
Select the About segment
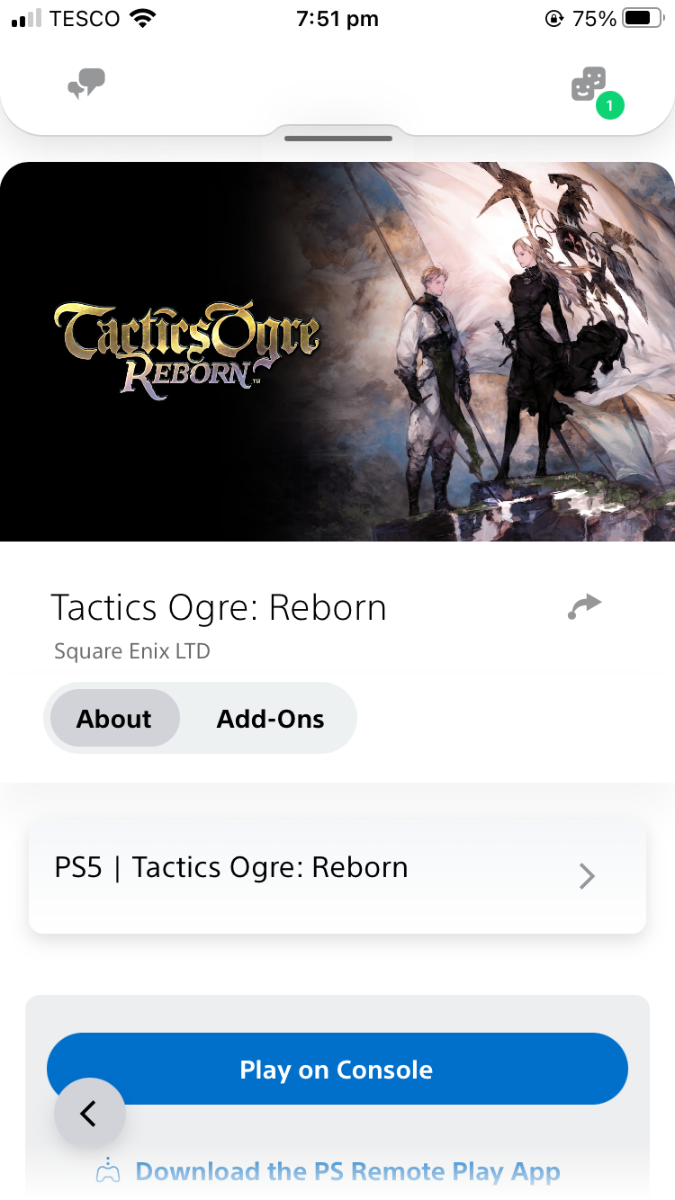click(114, 718)
